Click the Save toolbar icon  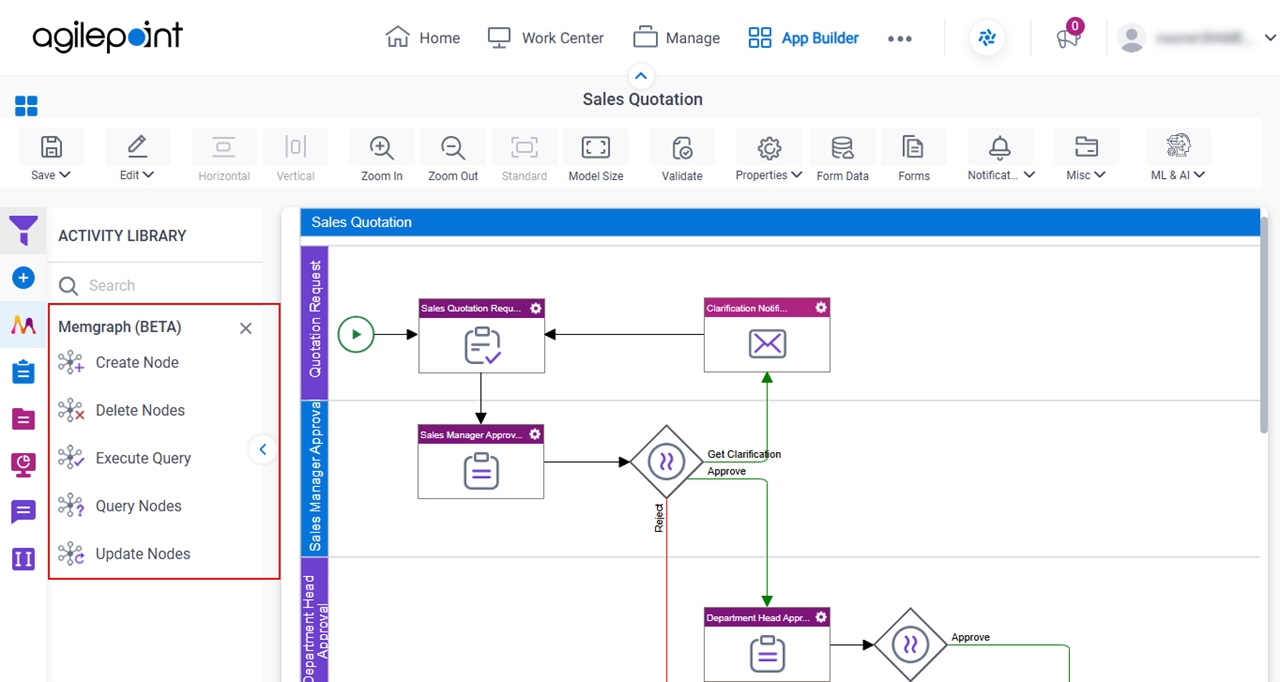tap(51, 147)
